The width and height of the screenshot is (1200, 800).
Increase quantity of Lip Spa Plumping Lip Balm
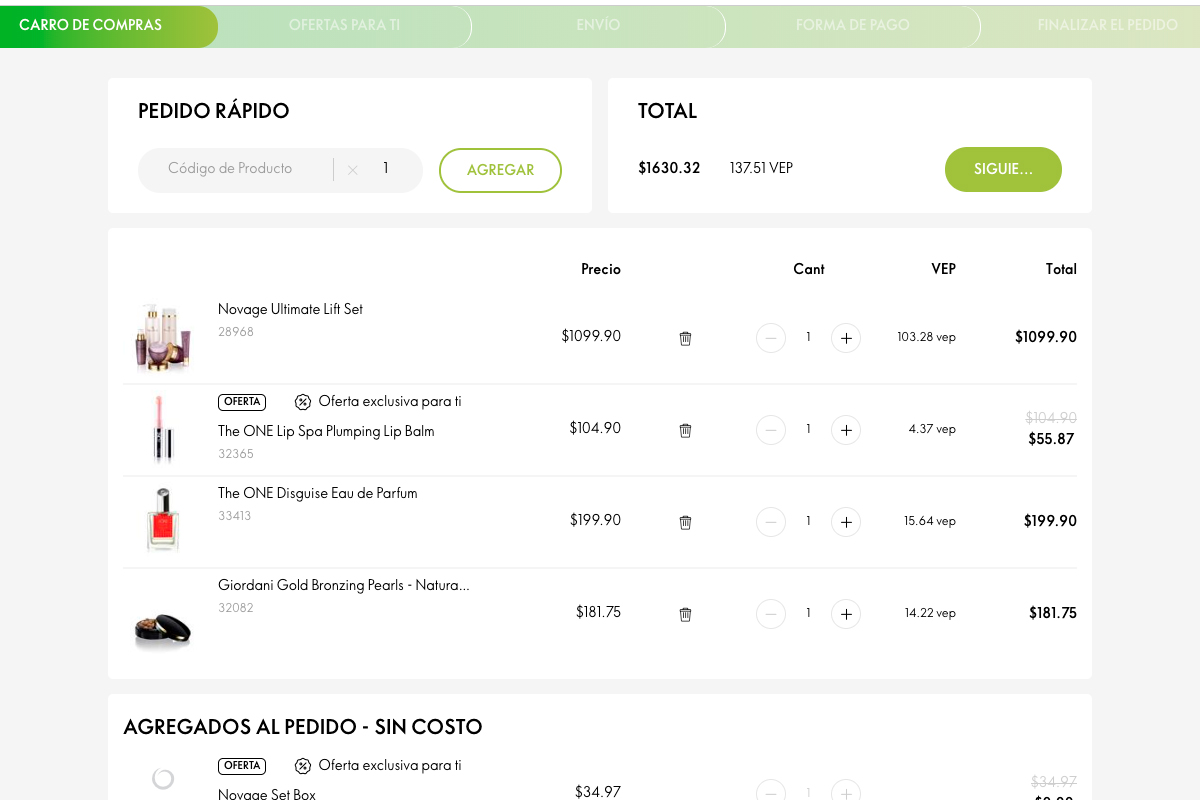(x=846, y=430)
